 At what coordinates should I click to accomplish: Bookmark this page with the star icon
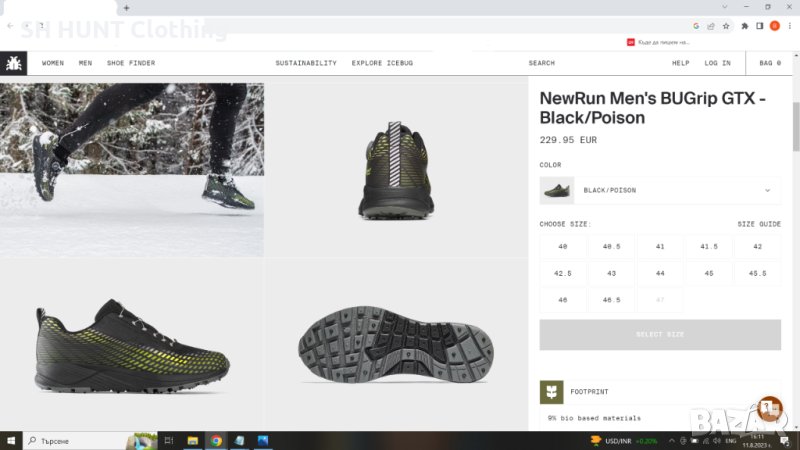pyautogui.click(x=724, y=26)
